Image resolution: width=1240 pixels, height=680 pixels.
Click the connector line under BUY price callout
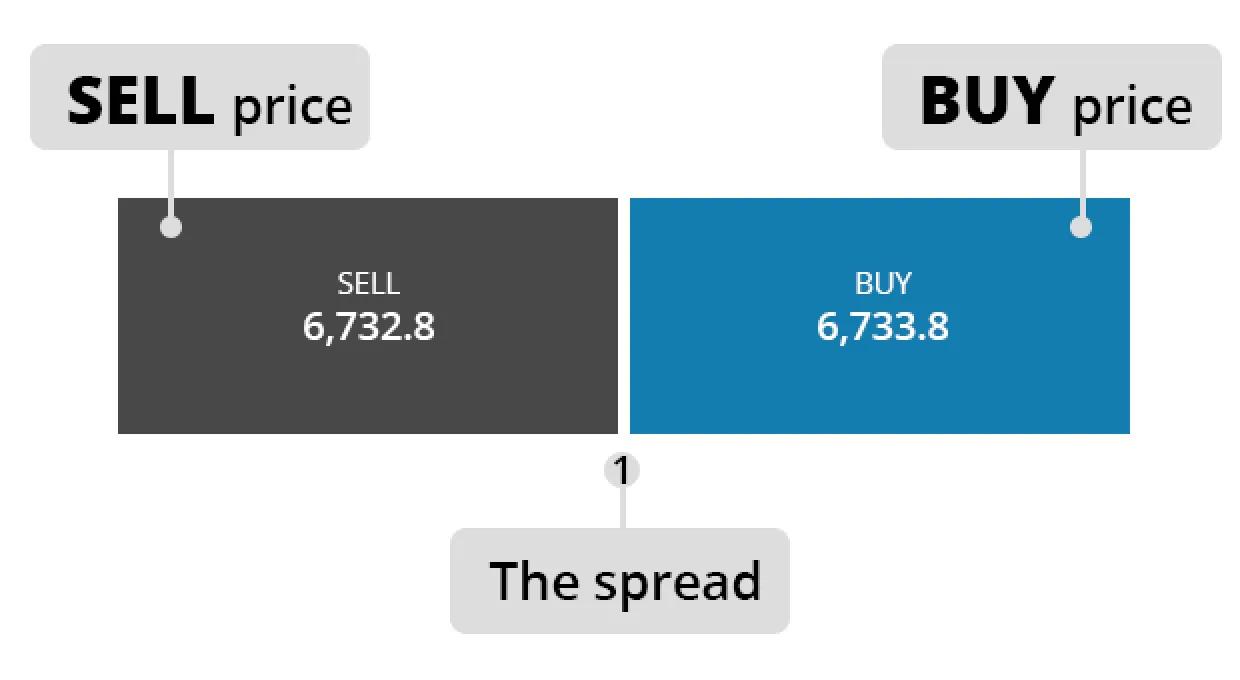[x=1081, y=183]
